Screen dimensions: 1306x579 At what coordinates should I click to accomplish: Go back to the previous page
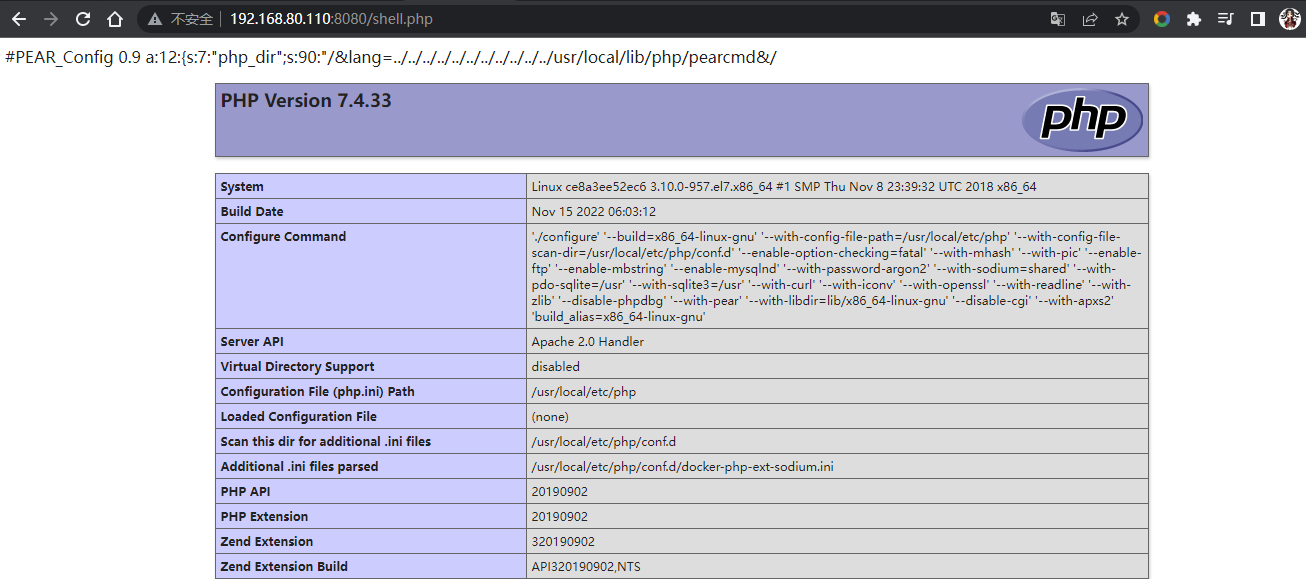[19, 19]
